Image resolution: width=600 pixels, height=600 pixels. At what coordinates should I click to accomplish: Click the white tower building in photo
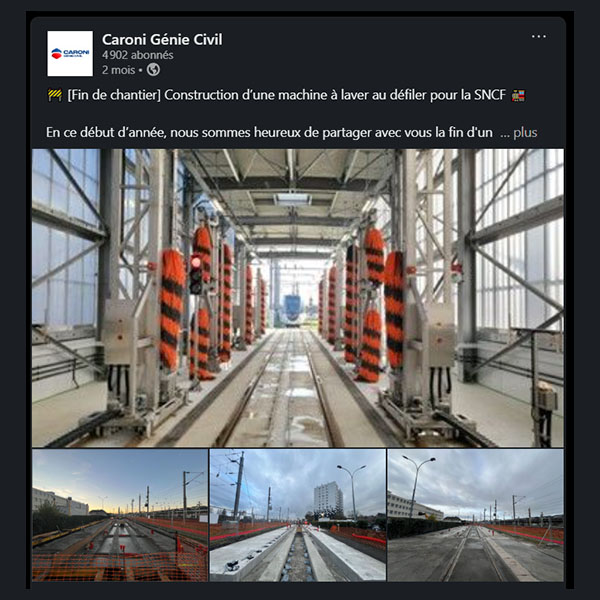(328, 497)
